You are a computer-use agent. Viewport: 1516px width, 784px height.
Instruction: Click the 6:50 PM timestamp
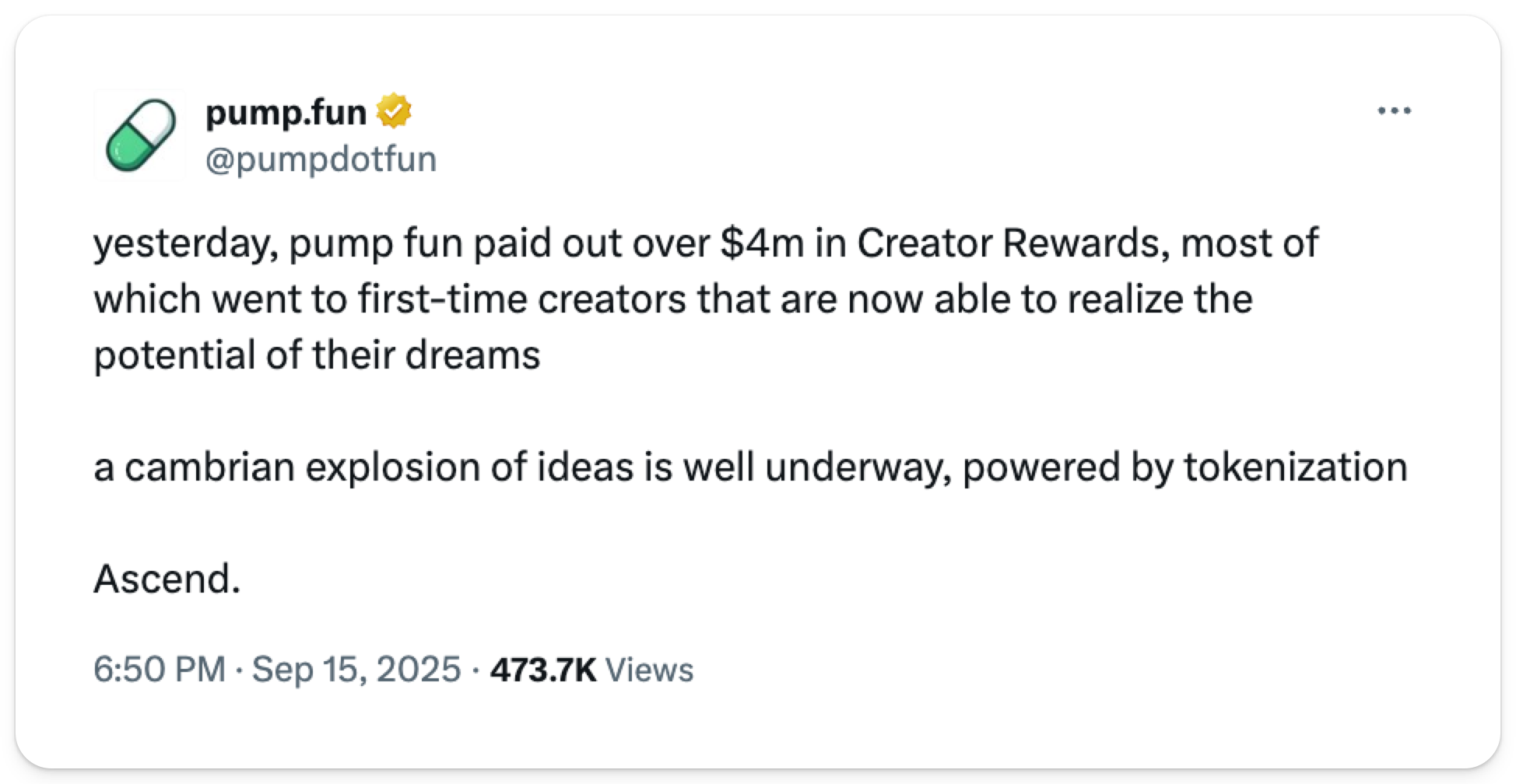click(159, 669)
